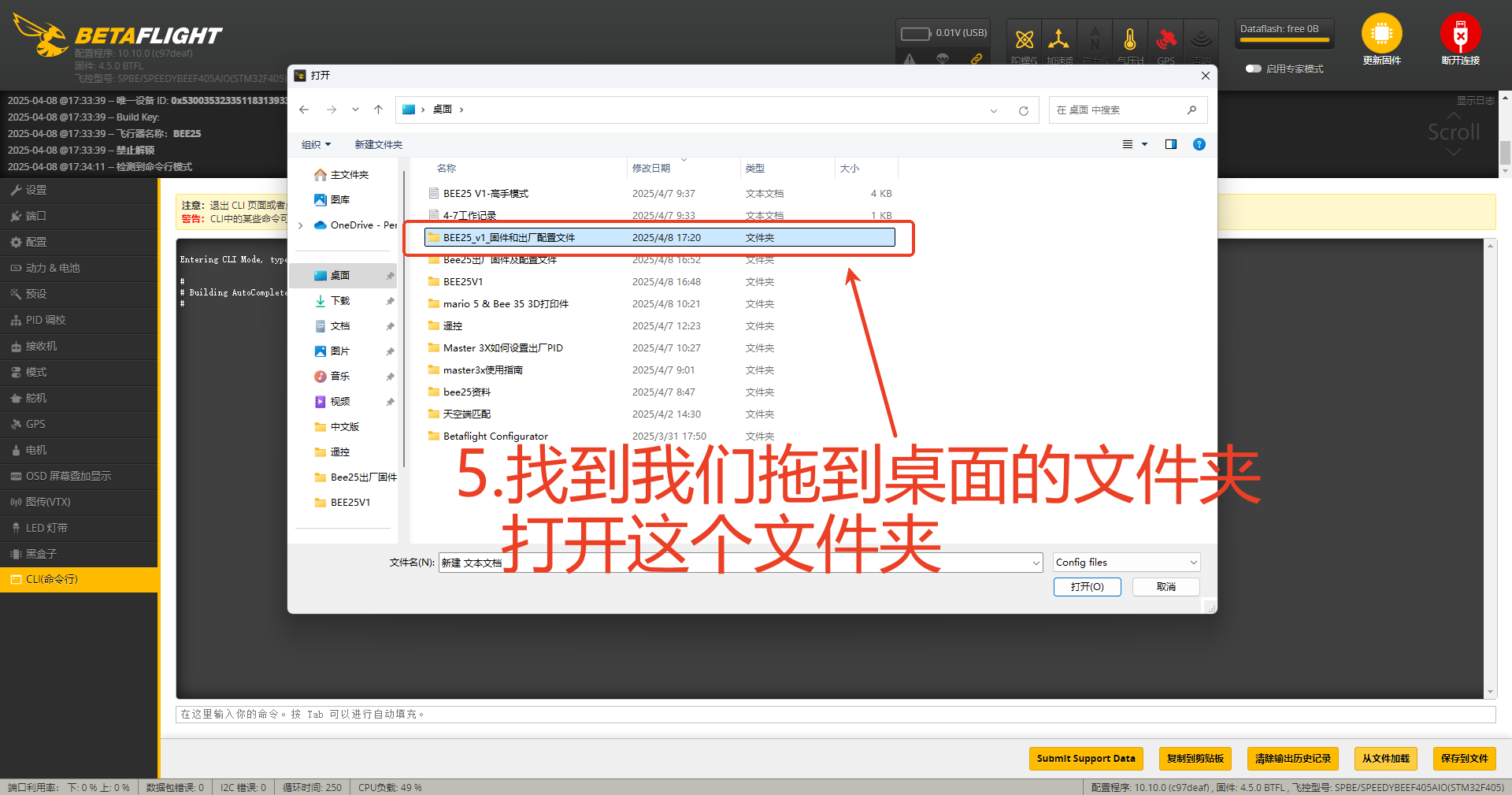Click 复制到剪贴板 copy to clipboard button
Viewport: 1512px width, 795px height.
coord(1195,759)
